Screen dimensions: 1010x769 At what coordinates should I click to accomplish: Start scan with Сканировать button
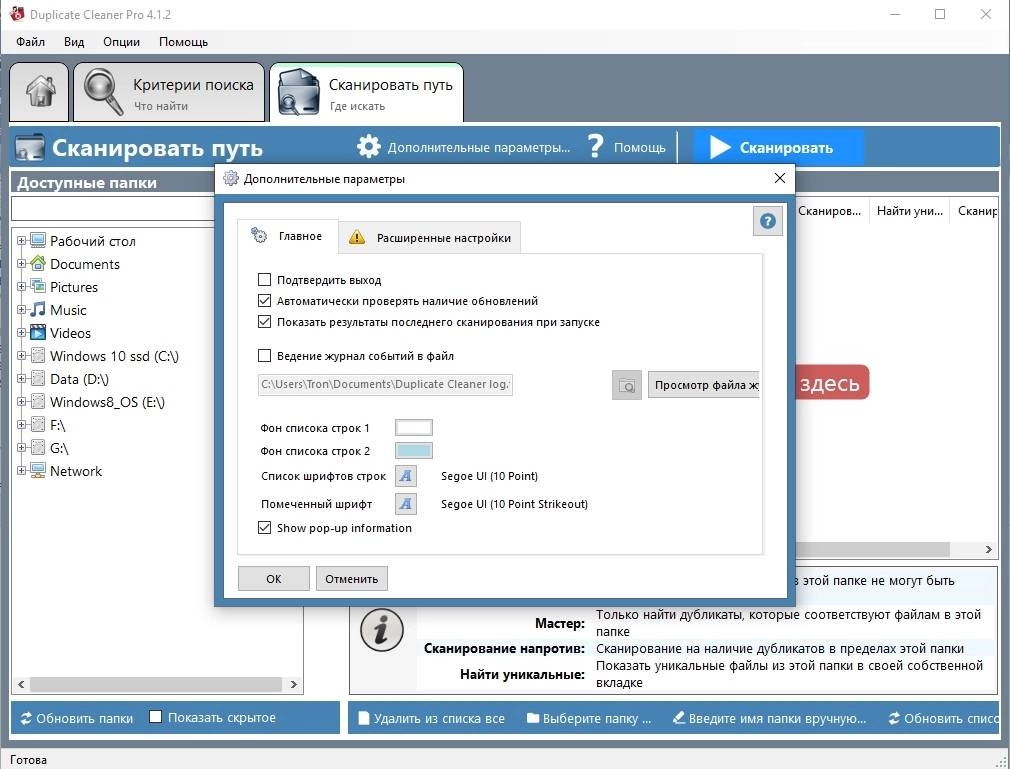777,147
